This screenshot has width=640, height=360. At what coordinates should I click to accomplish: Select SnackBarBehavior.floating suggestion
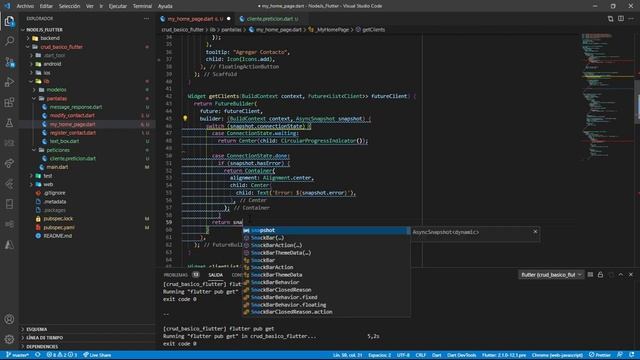[x=327, y=304]
